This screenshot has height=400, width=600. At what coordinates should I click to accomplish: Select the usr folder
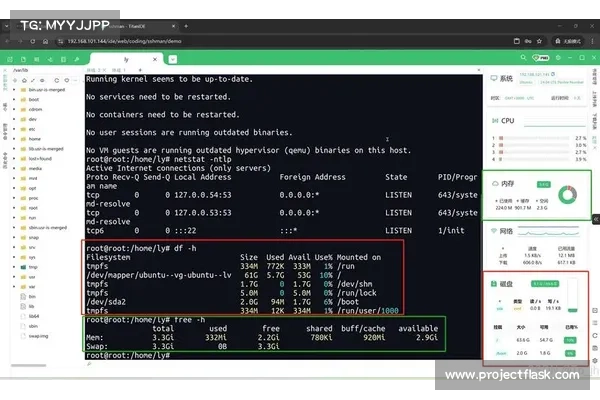tap(32, 277)
